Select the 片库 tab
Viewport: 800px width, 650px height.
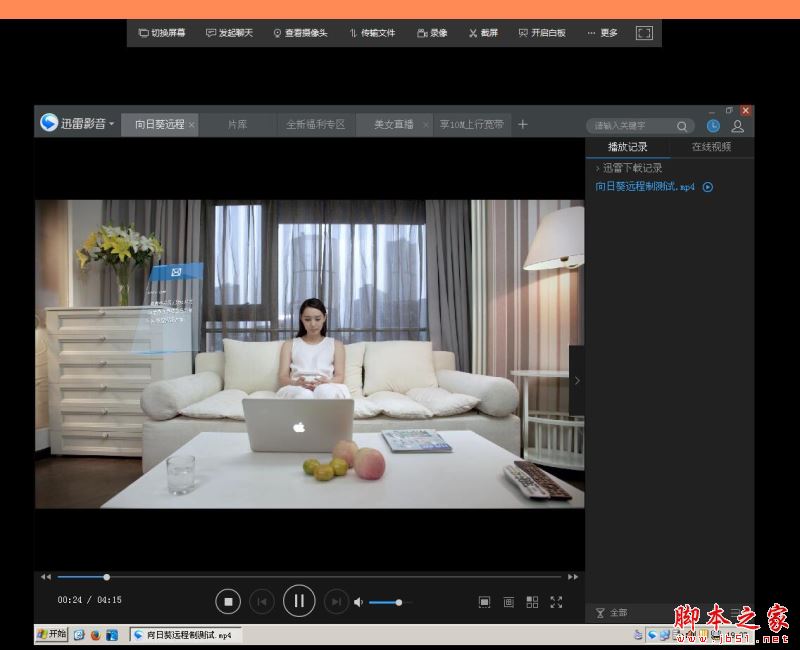237,125
